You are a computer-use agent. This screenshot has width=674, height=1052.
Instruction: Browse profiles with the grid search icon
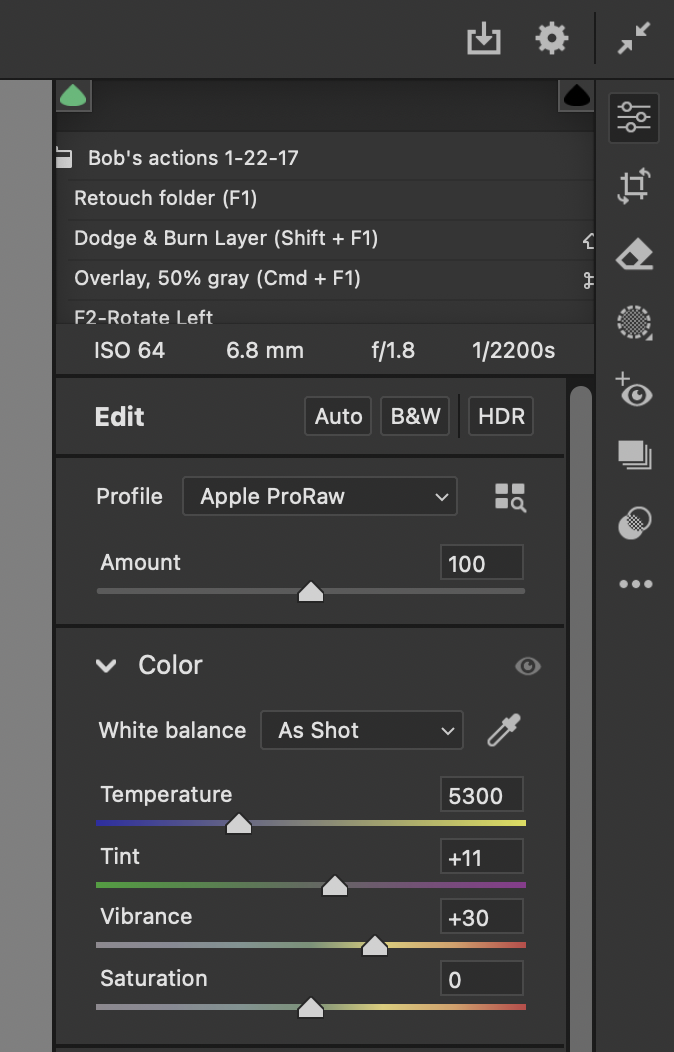click(510, 497)
